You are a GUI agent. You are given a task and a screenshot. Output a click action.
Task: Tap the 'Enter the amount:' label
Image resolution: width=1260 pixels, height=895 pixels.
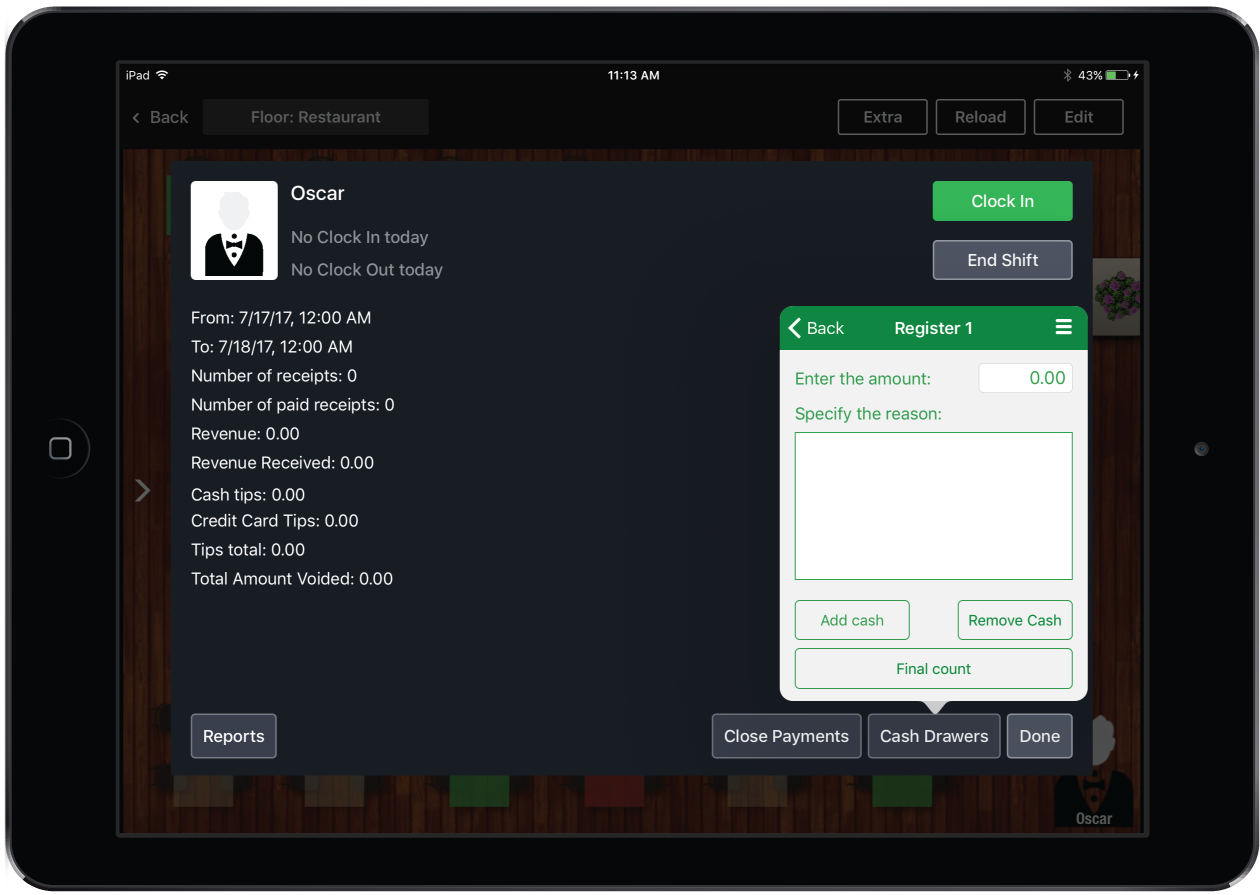coord(863,379)
